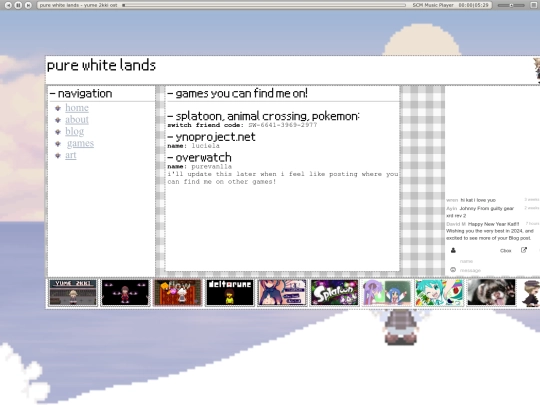This screenshot has width=540, height=405.
Task: Click the diamond bullet beside art
Action: tap(58, 155)
